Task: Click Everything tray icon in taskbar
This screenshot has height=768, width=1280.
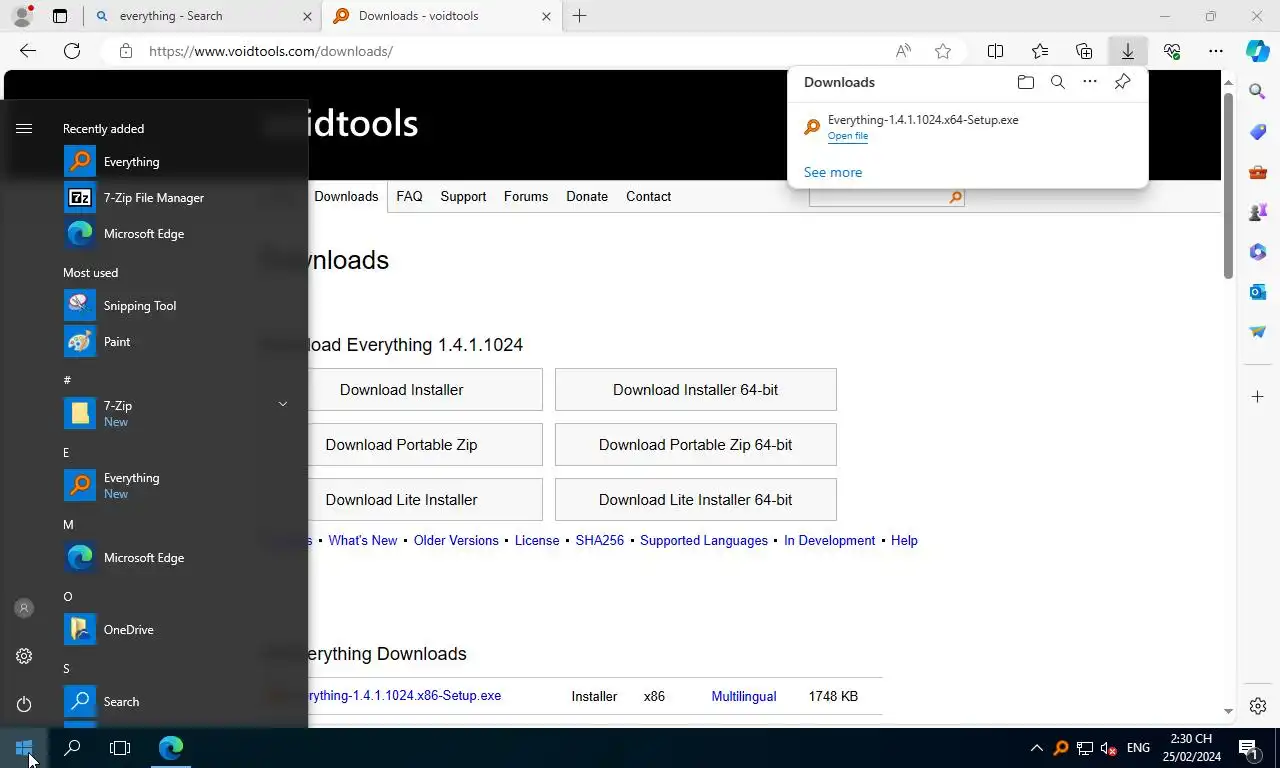Action: pyautogui.click(x=1061, y=748)
